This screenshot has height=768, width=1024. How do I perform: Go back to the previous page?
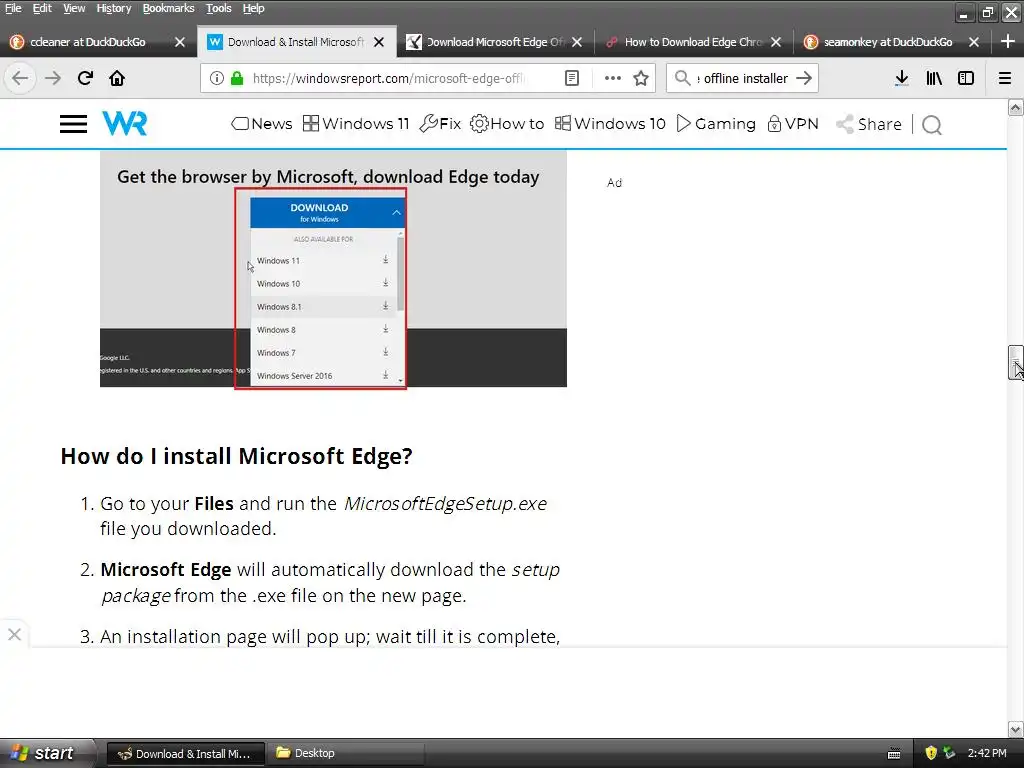pos(20,78)
